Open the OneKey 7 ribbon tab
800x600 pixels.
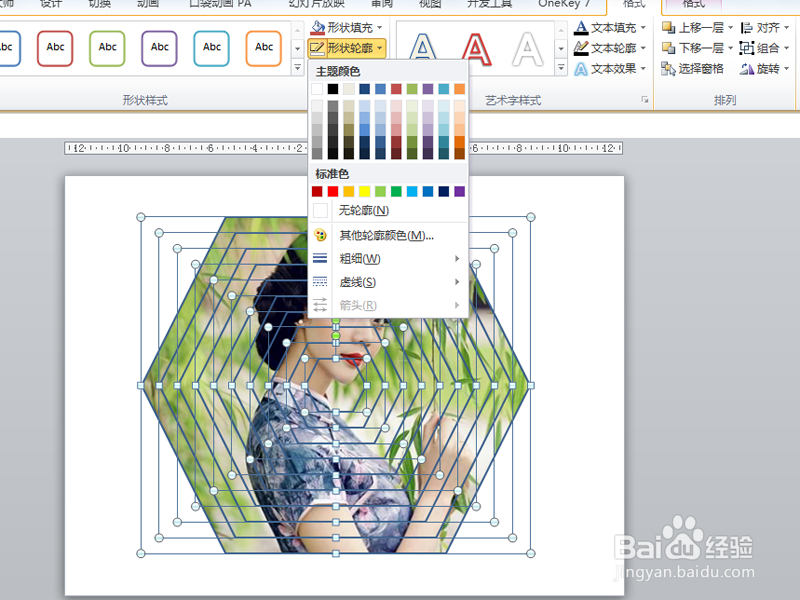pyautogui.click(x=564, y=4)
